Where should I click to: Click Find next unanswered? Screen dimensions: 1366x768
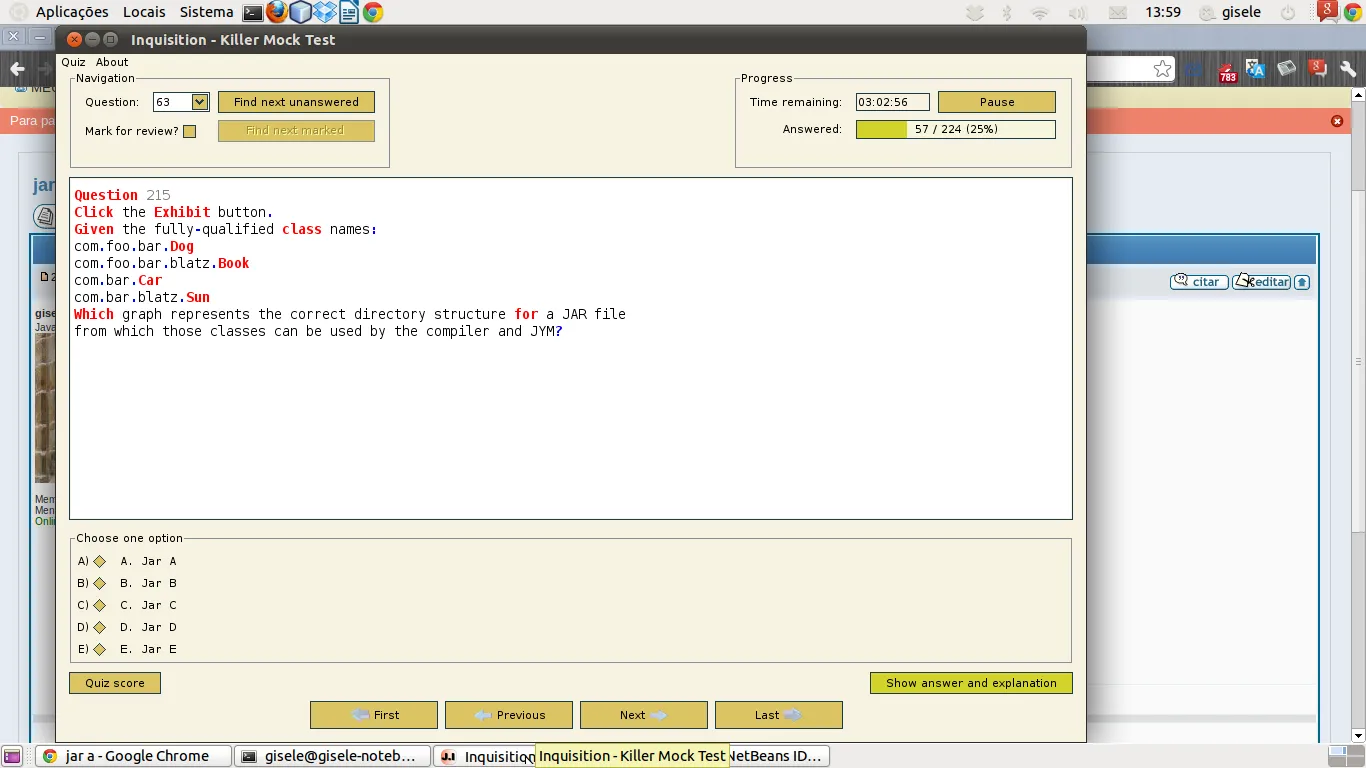[296, 102]
